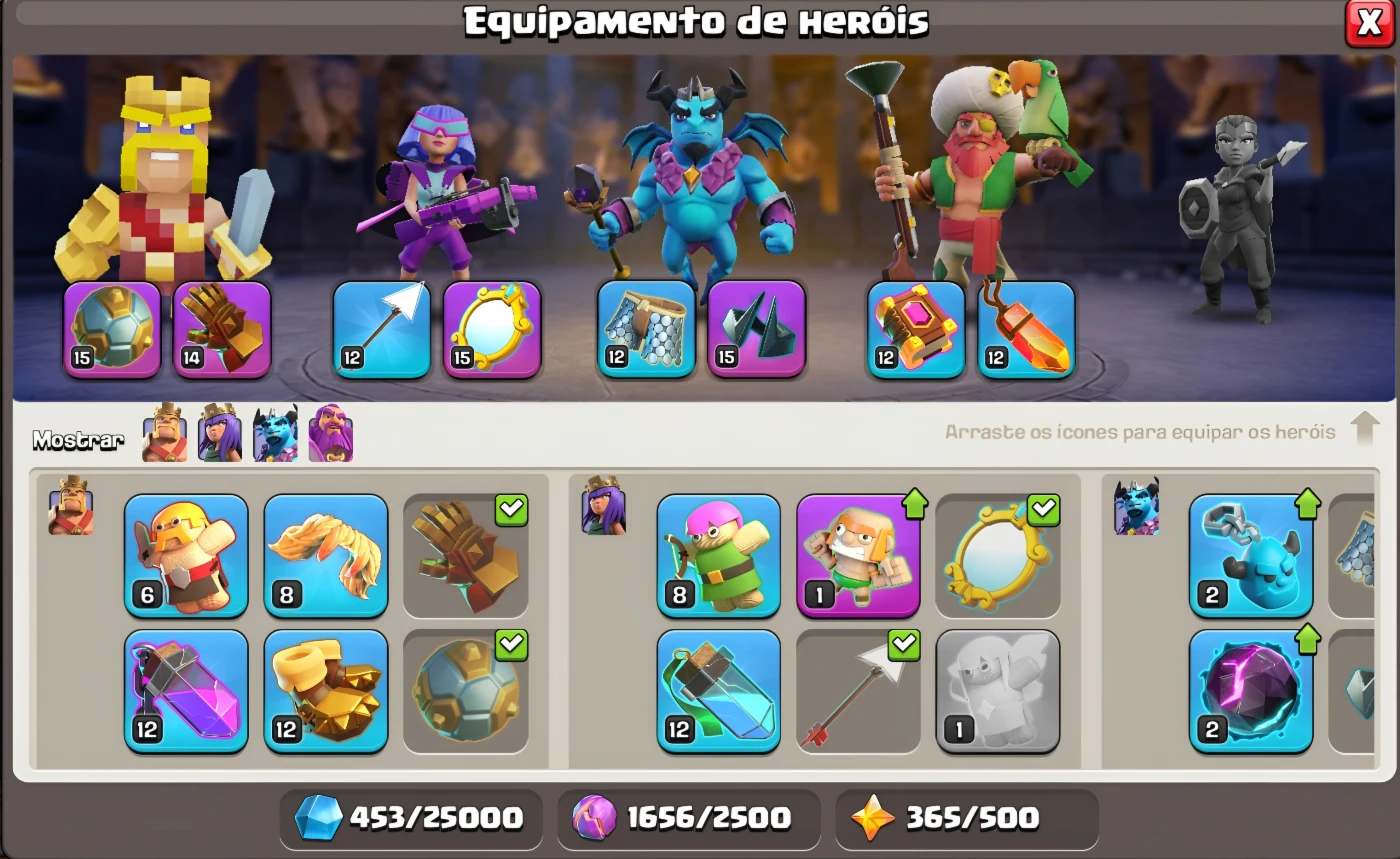The height and width of the screenshot is (859, 1400).
Task: Select the Barbarian Puppet equipment level 6
Action: pos(186,556)
